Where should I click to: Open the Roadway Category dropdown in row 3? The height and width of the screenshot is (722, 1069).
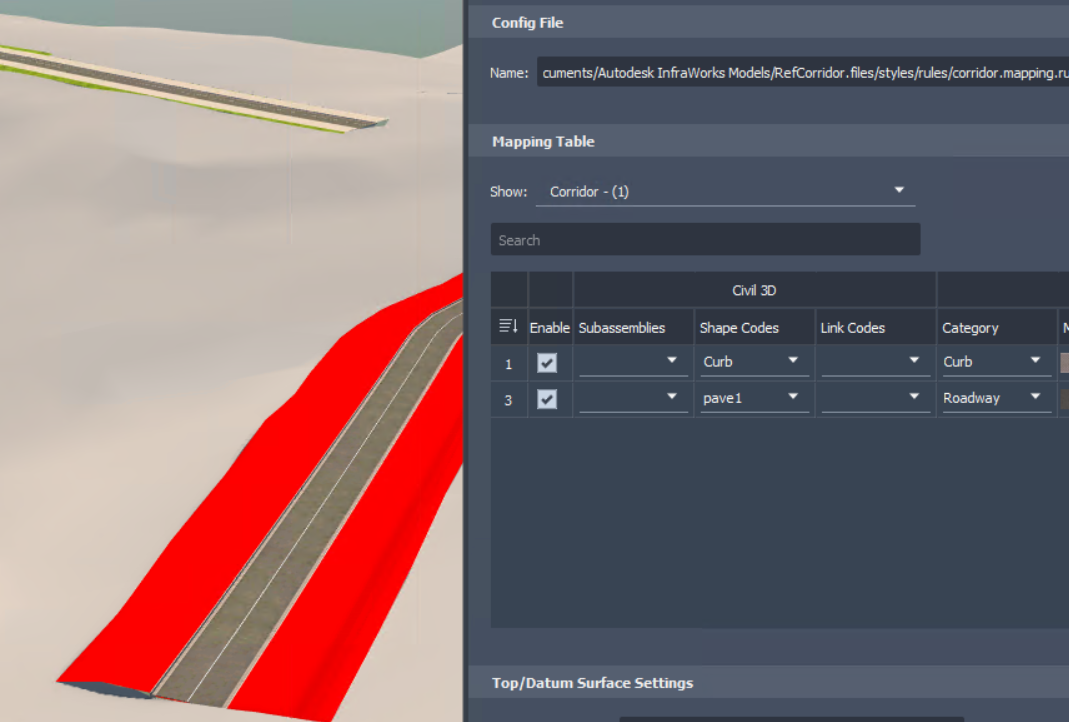click(996, 398)
